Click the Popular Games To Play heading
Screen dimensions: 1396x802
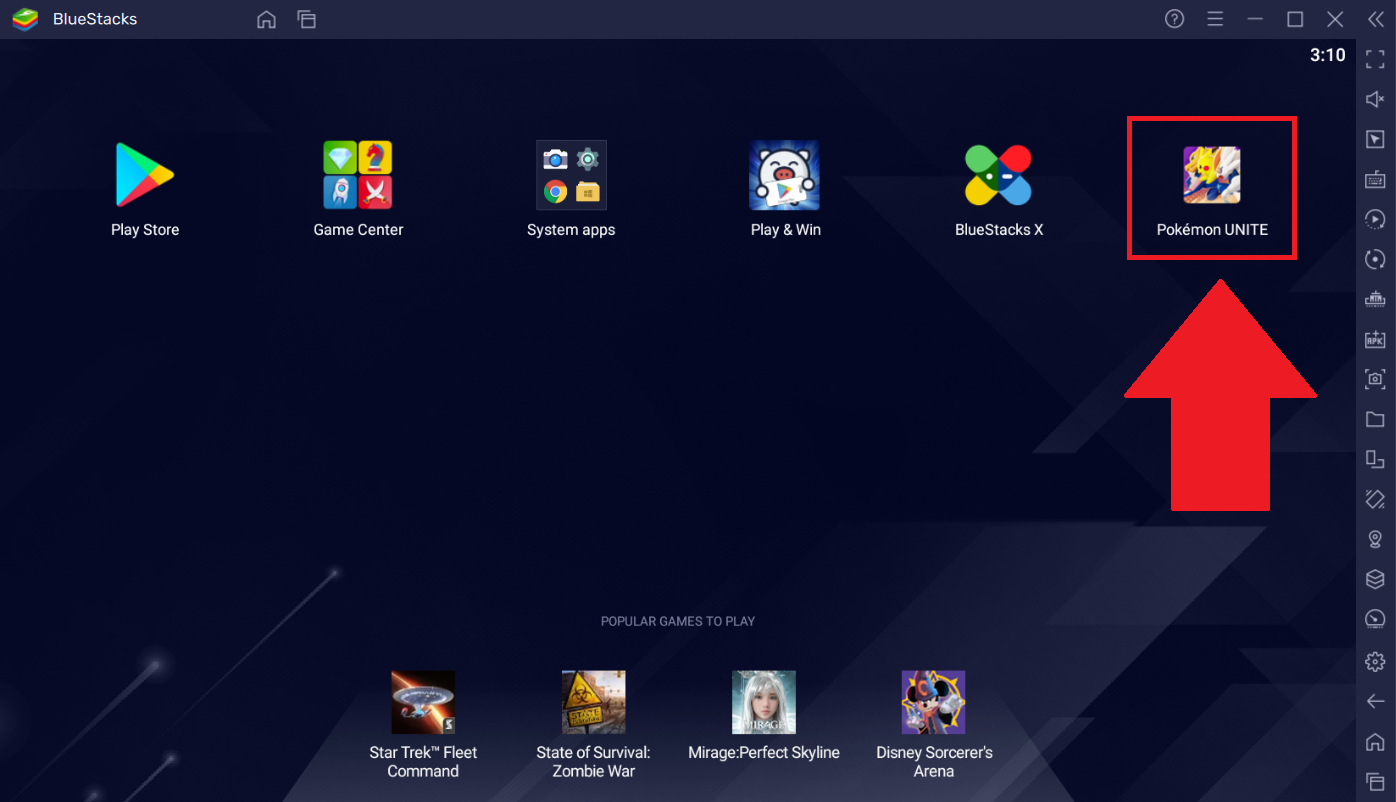click(678, 621)
